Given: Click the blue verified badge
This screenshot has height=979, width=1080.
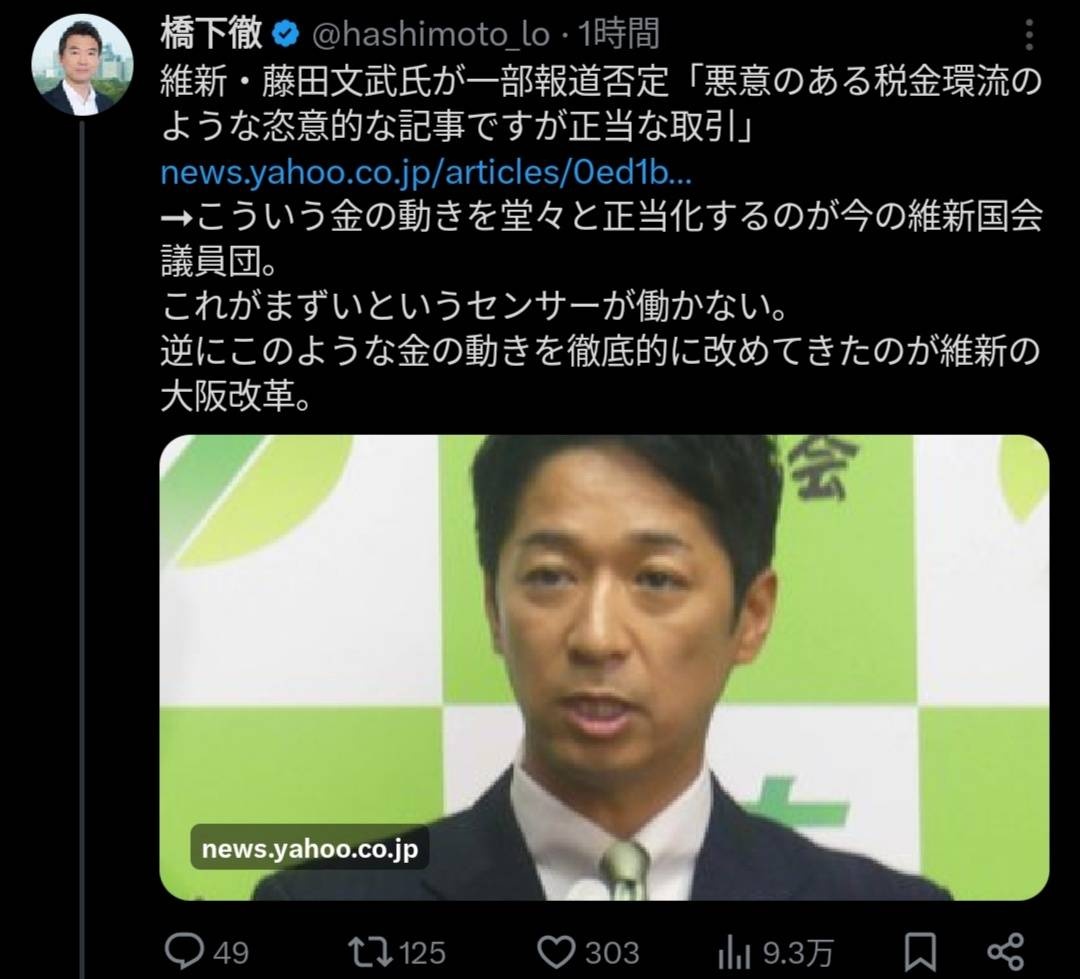Looking at the screenshot, I should [286, 34].
